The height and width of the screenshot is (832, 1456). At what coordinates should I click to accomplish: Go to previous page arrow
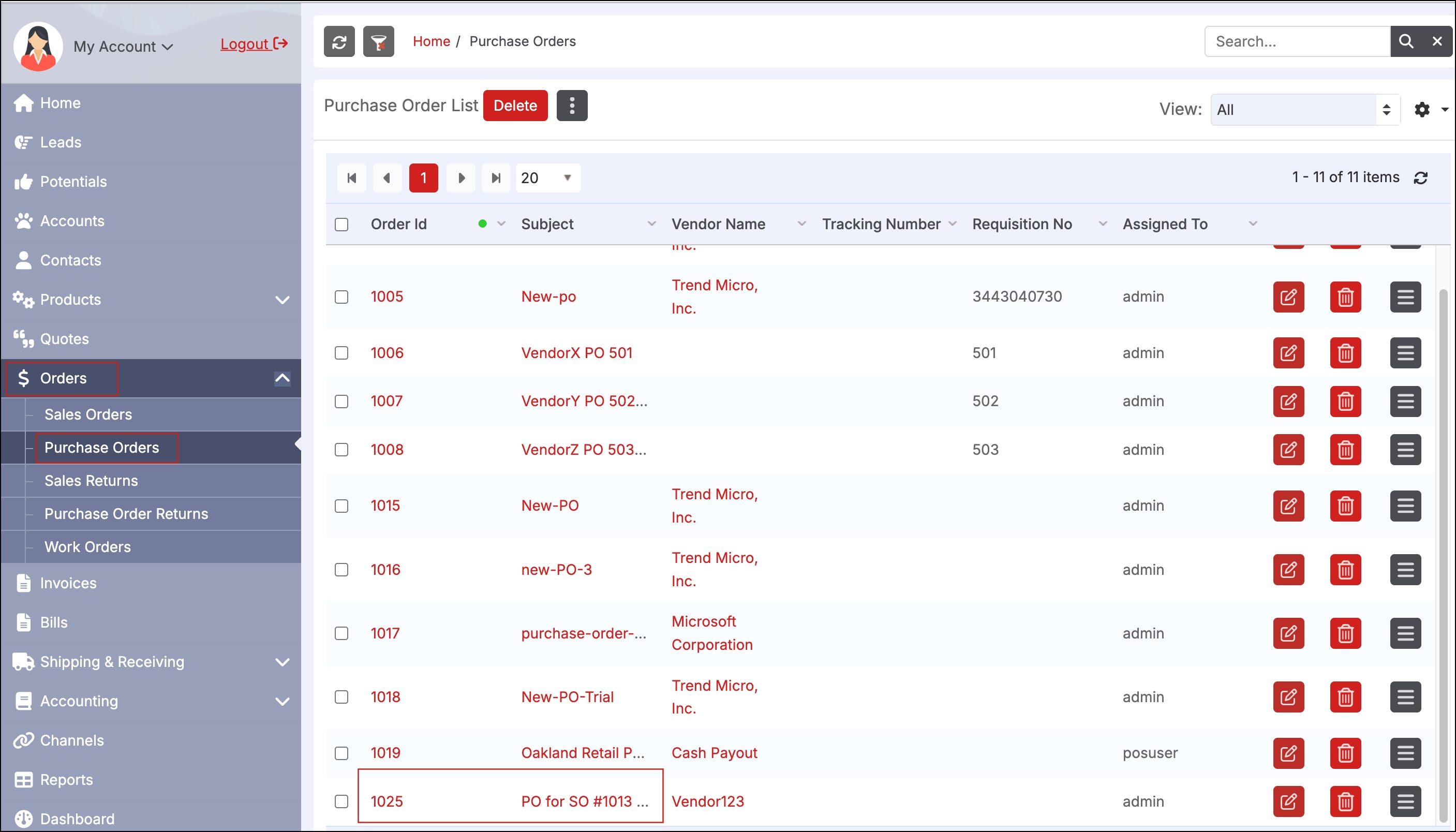(x=388, y=177)
